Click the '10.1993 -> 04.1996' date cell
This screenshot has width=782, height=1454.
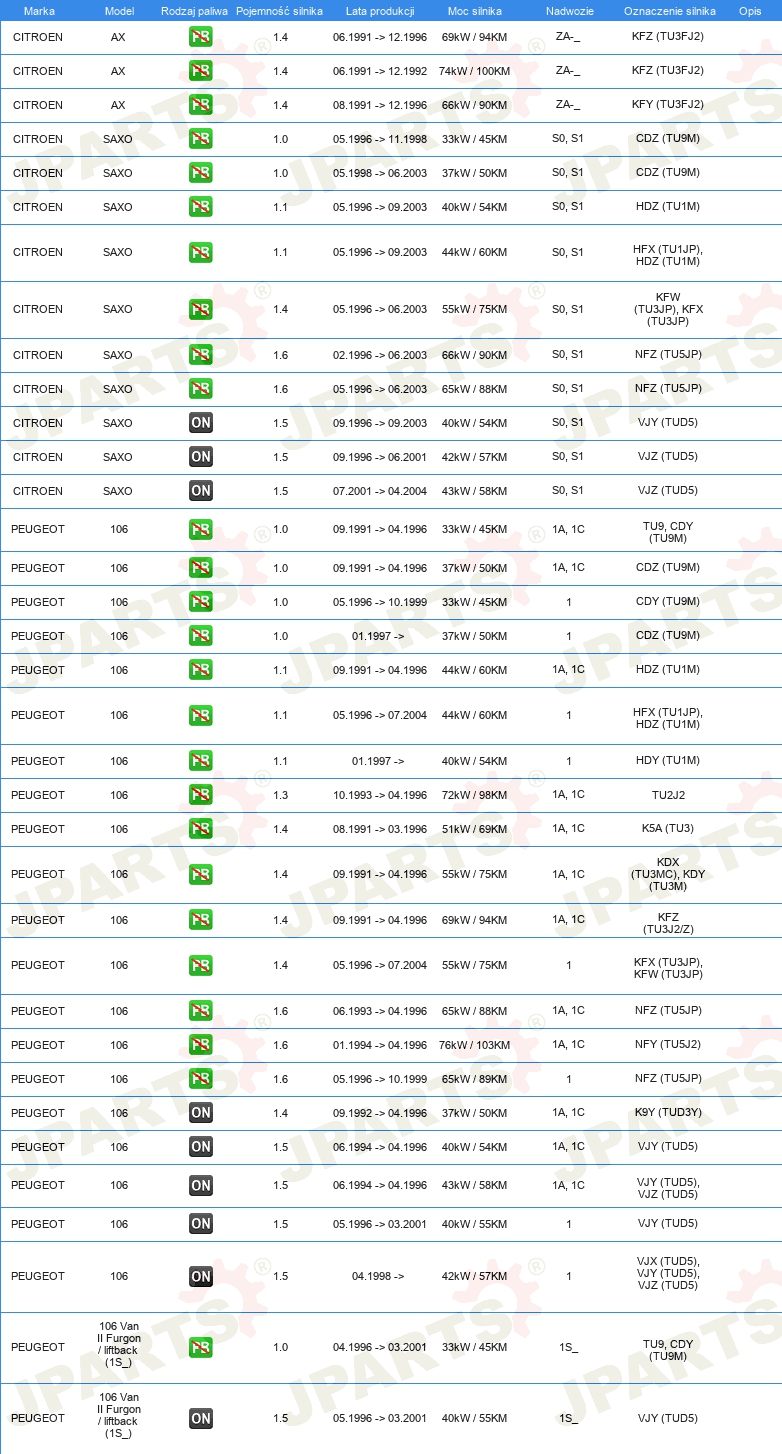(380, 796)
